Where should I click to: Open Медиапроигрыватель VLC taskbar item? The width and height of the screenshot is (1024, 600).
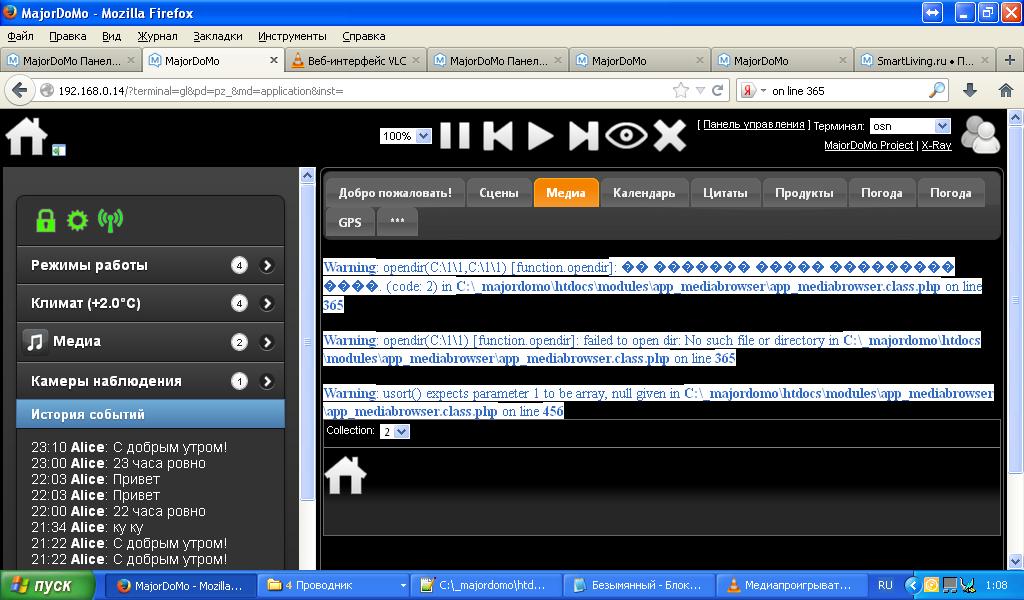(x=791, y=586)
